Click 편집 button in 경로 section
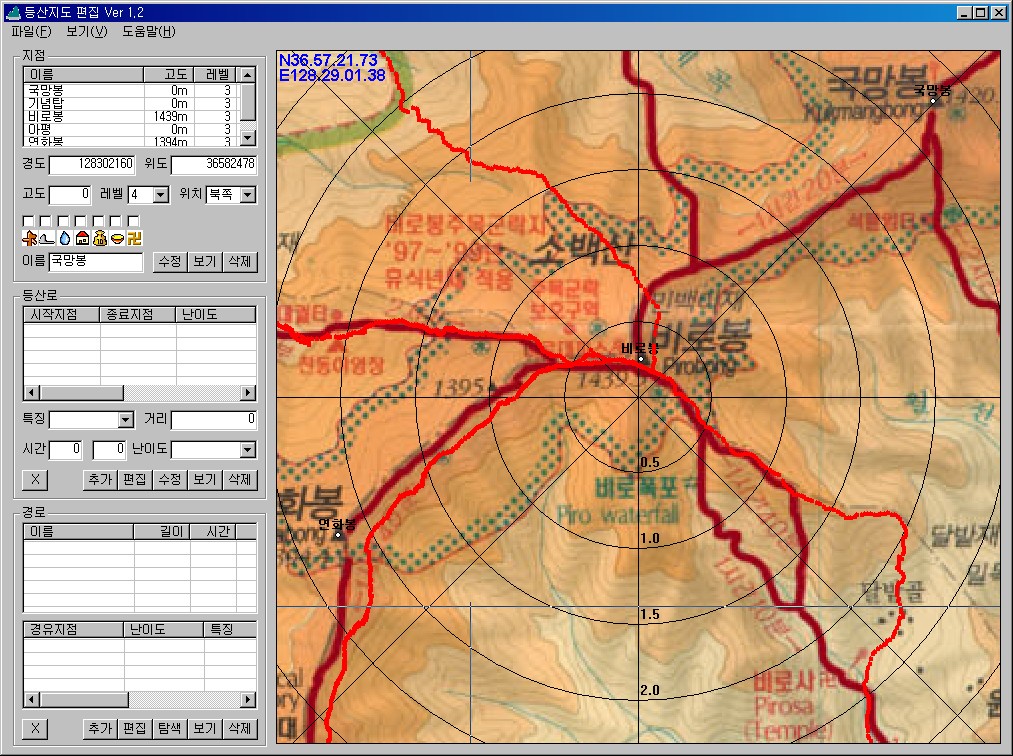Screen dimensions: 1013x756 click(x=135, y=728)
